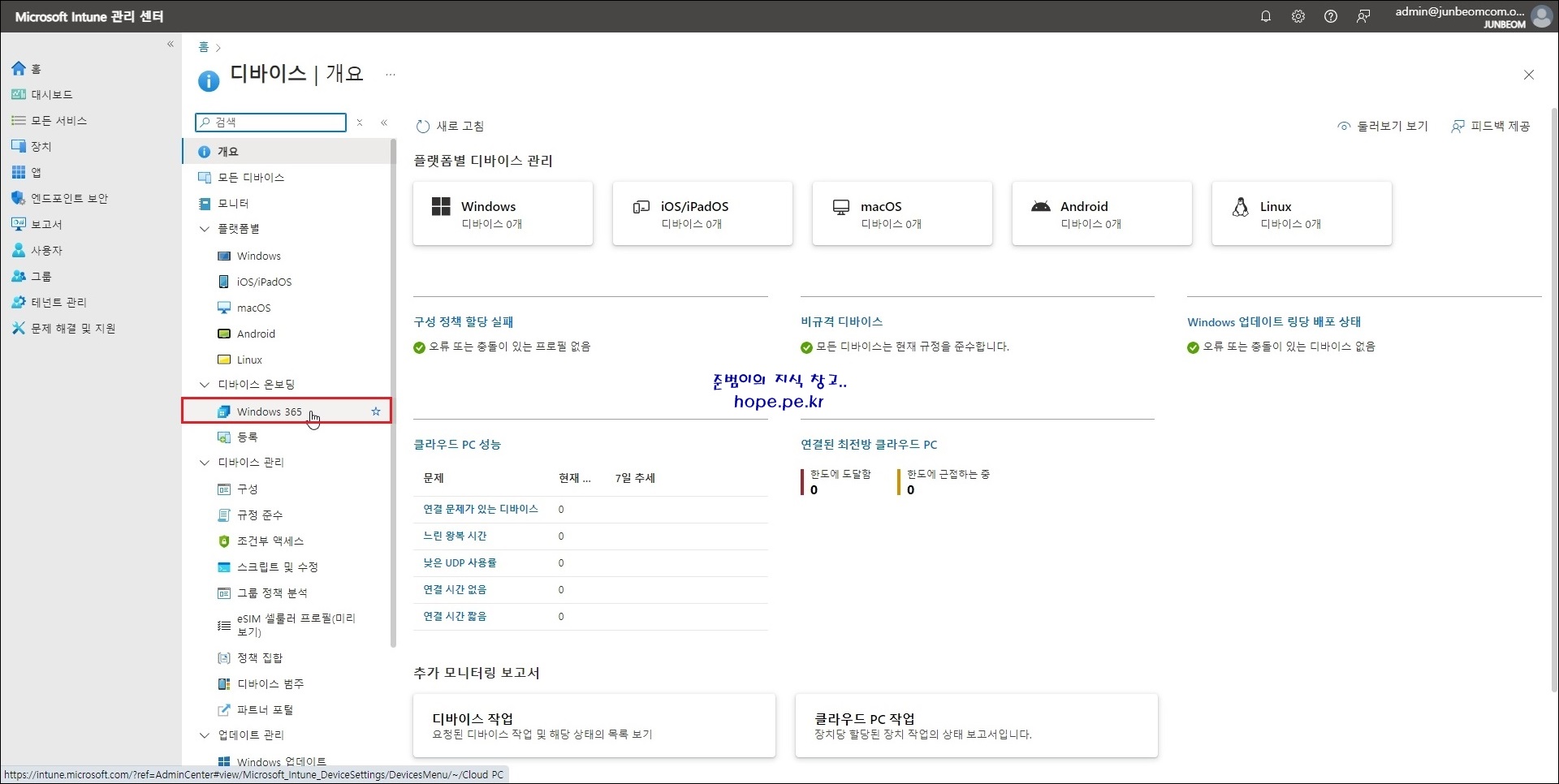Viewport: 1559px width, 784px height.
Task: Open 구성 정책 할당 실패 link
Action: [464, 322]
